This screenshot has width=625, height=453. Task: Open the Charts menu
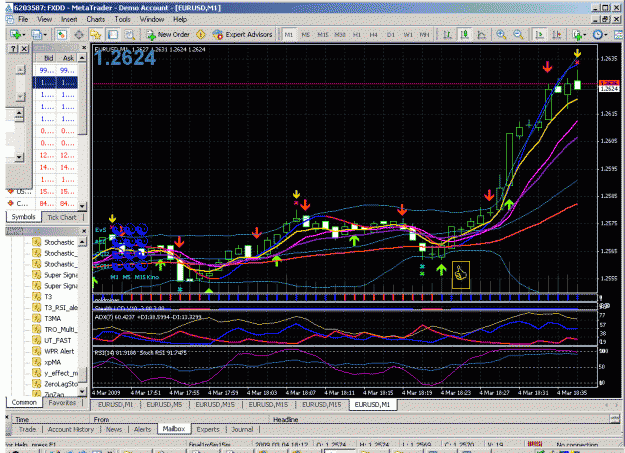click(96, 19)
